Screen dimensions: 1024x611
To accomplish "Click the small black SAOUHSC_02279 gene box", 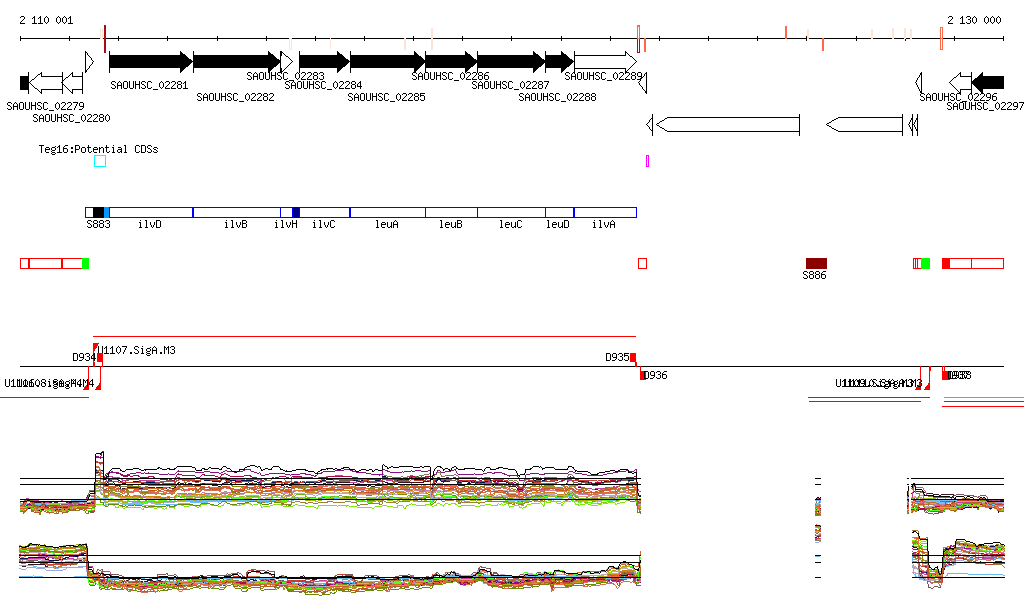I will click(24, 83).
